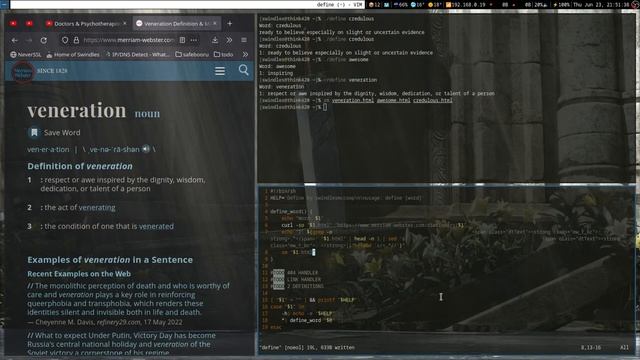Viewport: 640px width, 360px height.
Task: Open the Home of Swindles bookmark
Action: point(73,54)
